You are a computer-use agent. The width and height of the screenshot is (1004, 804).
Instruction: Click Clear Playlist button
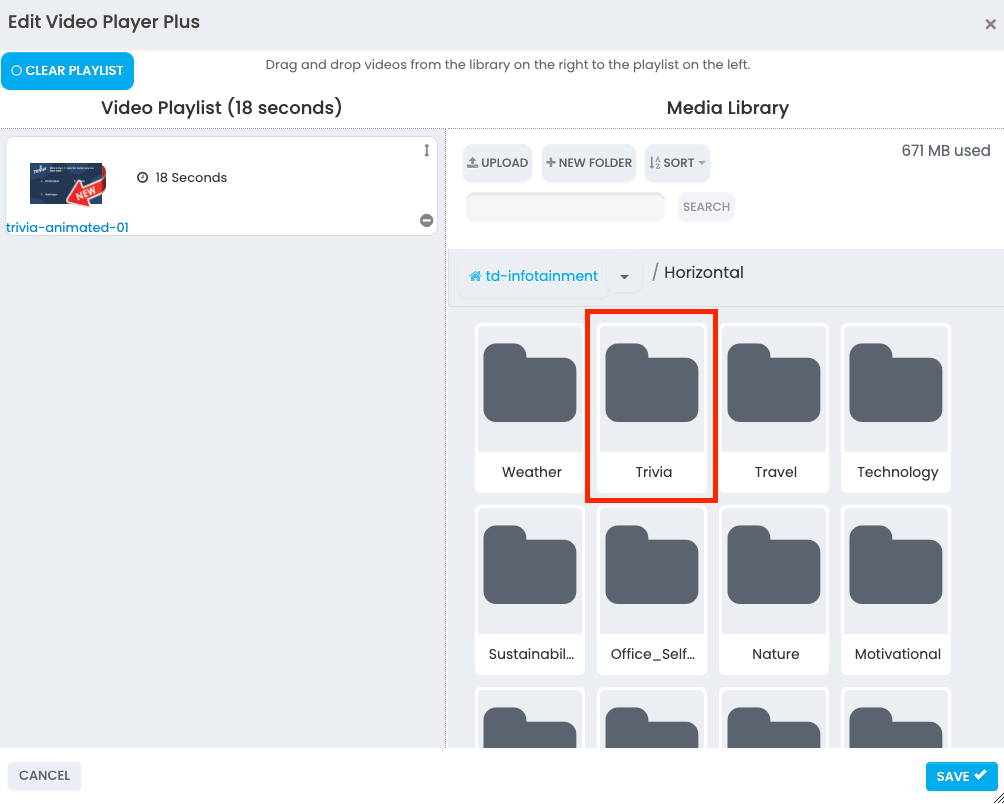coord(67,70)
